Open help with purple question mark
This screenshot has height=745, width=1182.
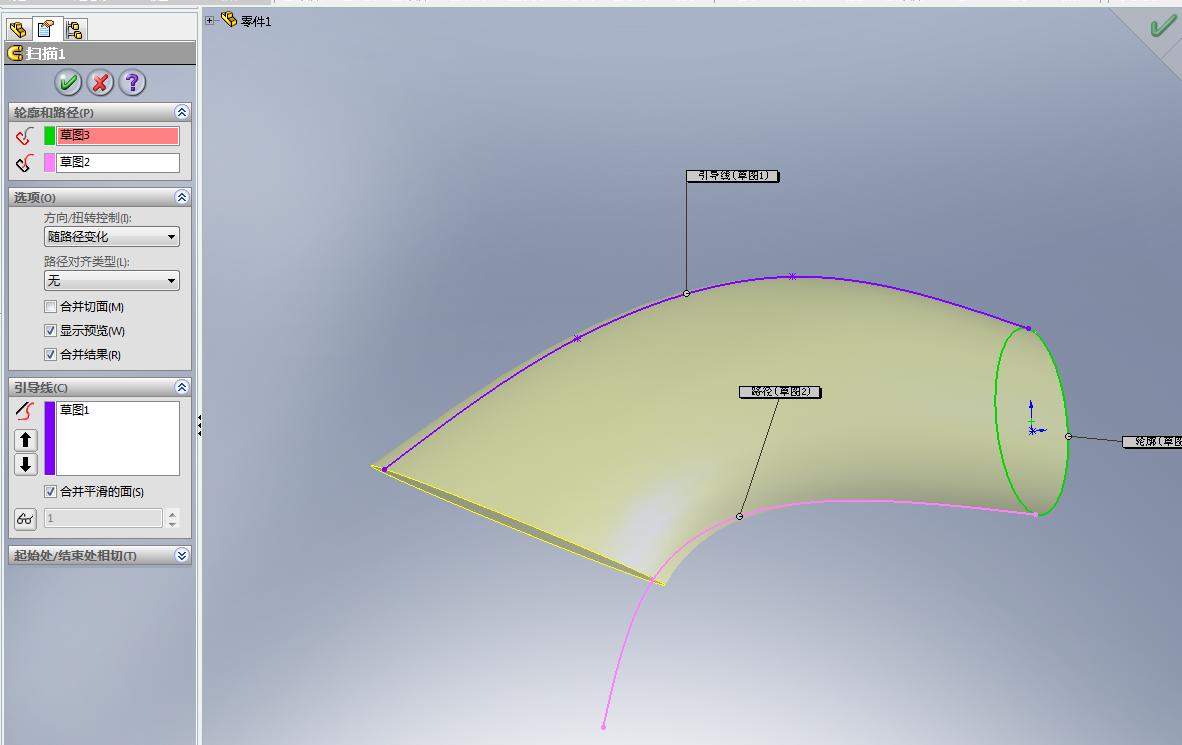tap(133, 82)
